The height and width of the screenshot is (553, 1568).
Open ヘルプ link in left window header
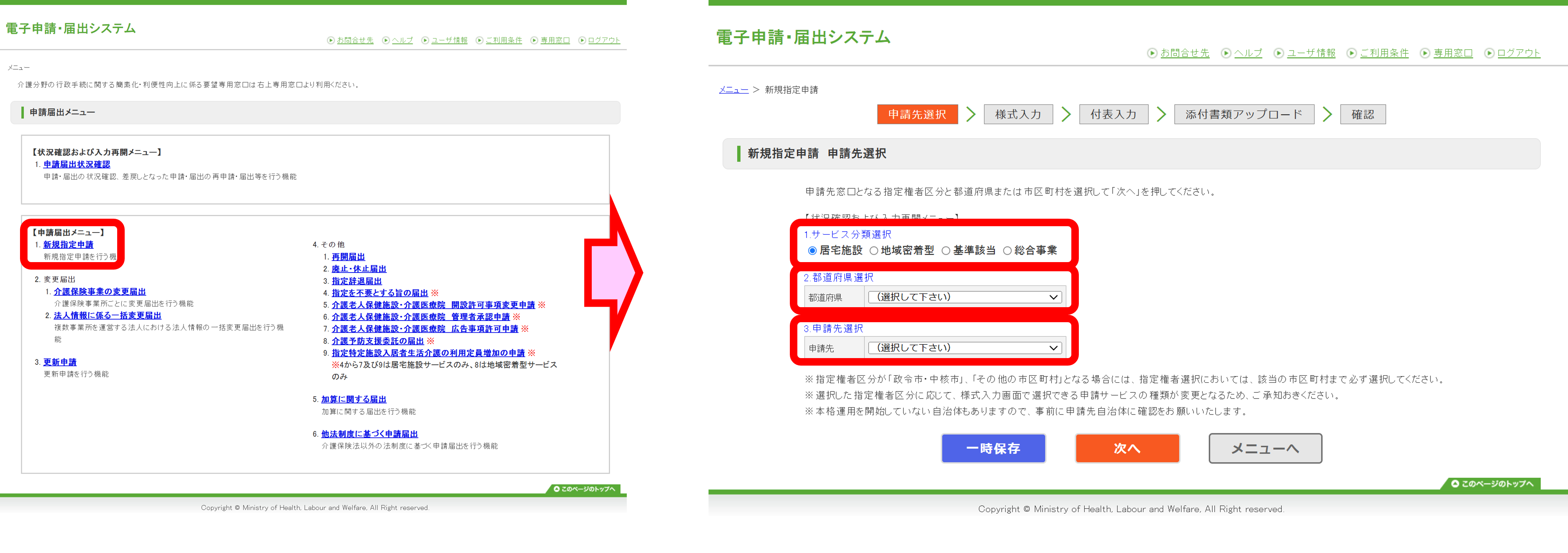pos(402,40)
